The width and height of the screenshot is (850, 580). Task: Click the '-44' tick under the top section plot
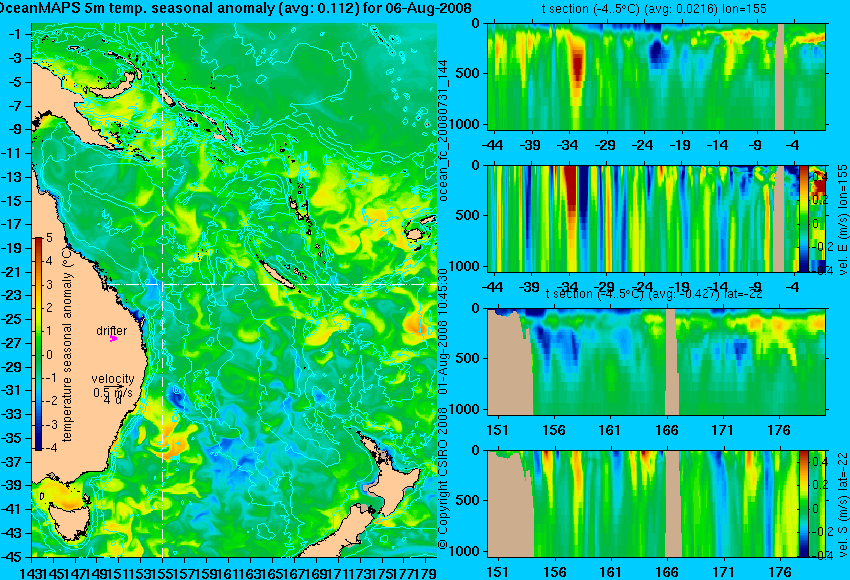click(x=492, y=145)
